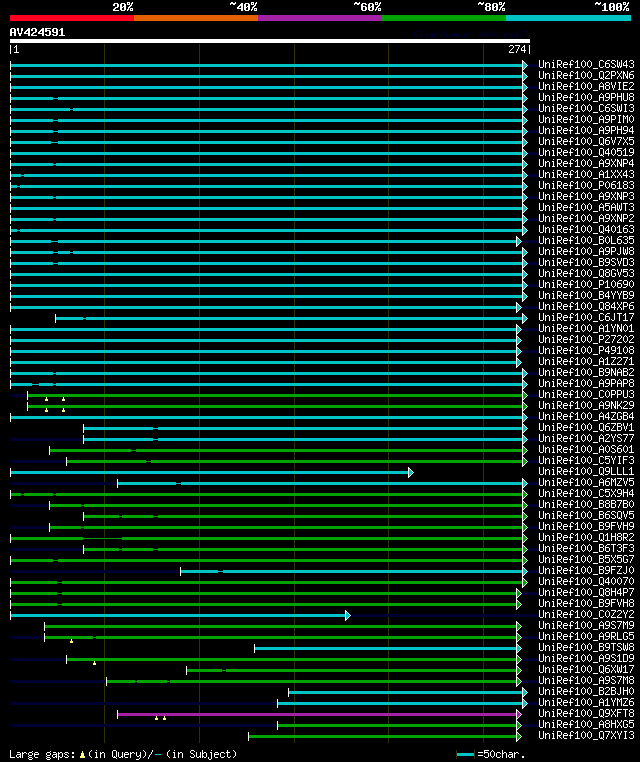640x762 pixels.
Task: Open hit UniRef100_Q6V7X5
Action: pos(586,141)
